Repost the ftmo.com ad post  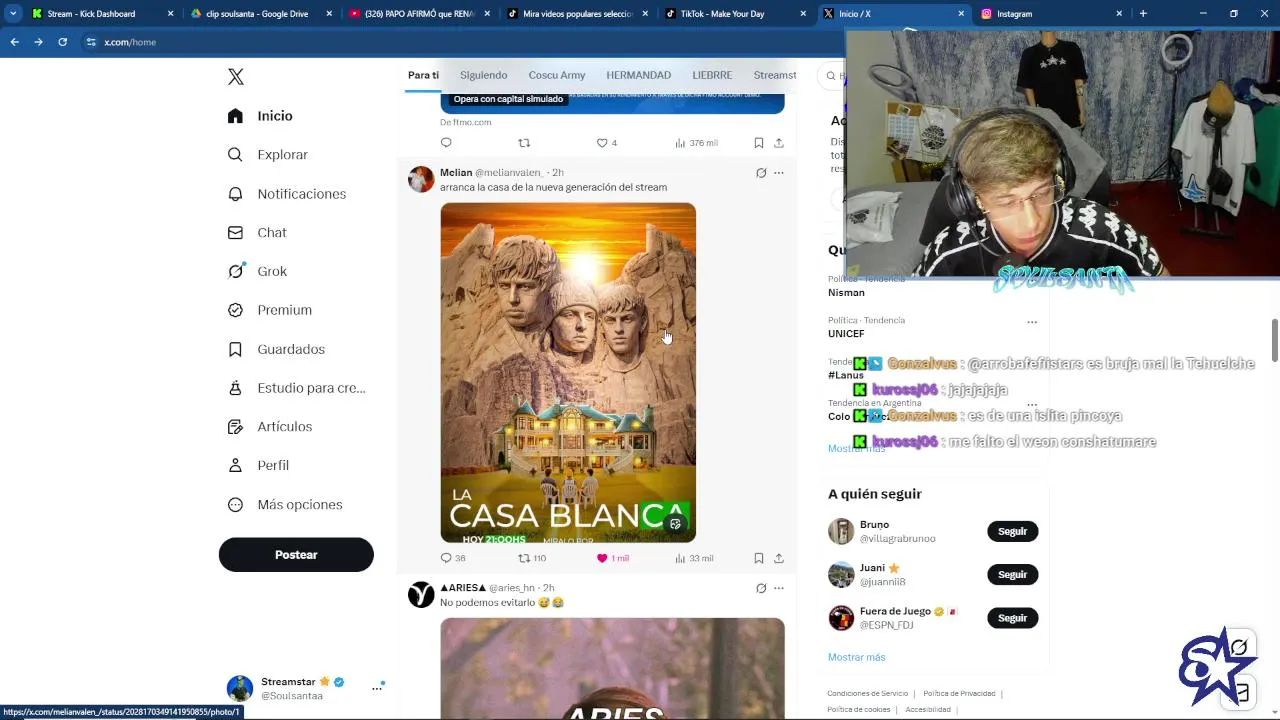tap(524, 143)
